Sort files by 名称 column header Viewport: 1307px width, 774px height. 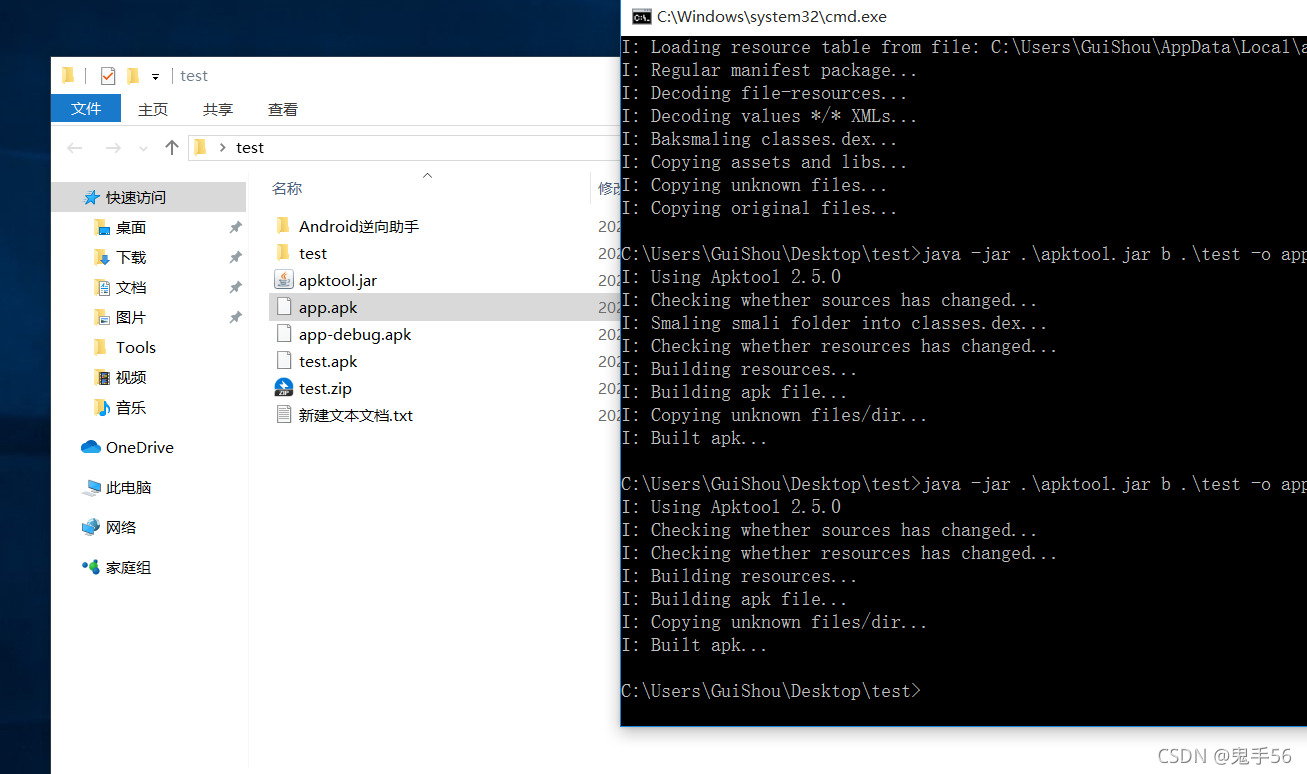(287, 188)
